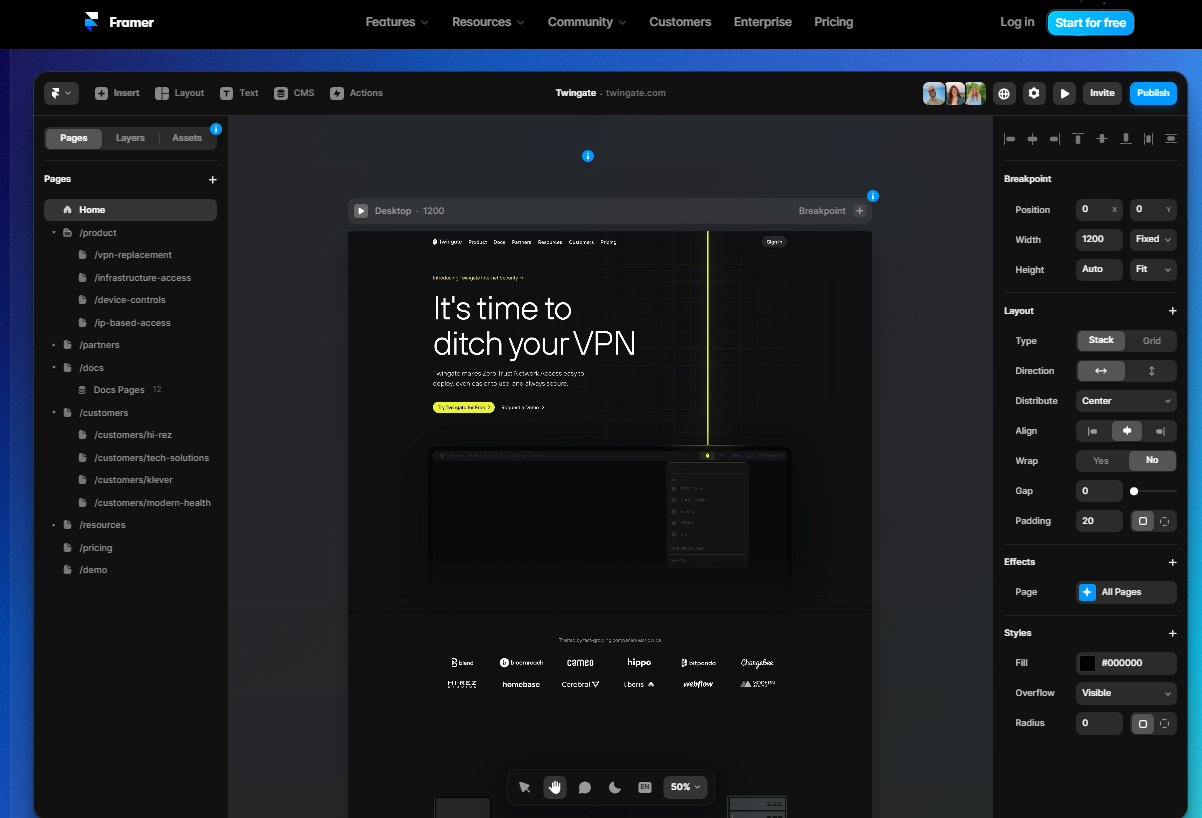Select the Insert tool in the toolbar
The height and width of the screenshot is (818, 1202).
(x=117, y=93)
